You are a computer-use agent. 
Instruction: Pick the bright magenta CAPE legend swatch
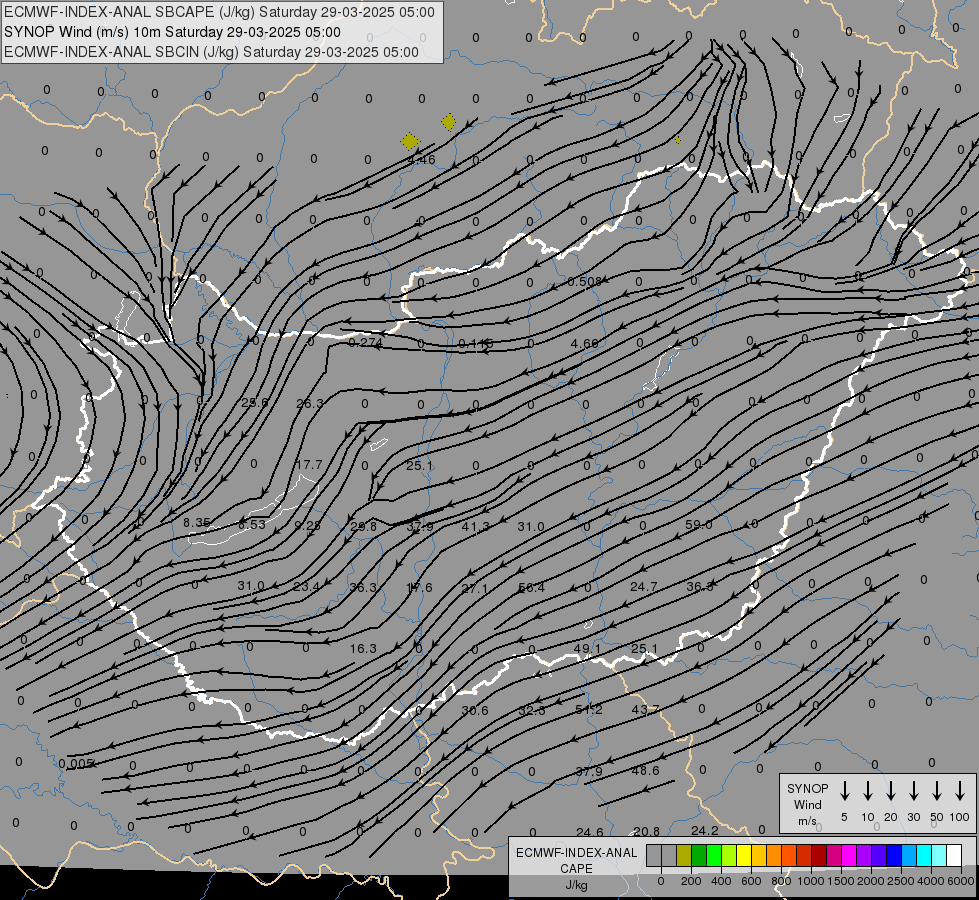click(x=849, y=855)
